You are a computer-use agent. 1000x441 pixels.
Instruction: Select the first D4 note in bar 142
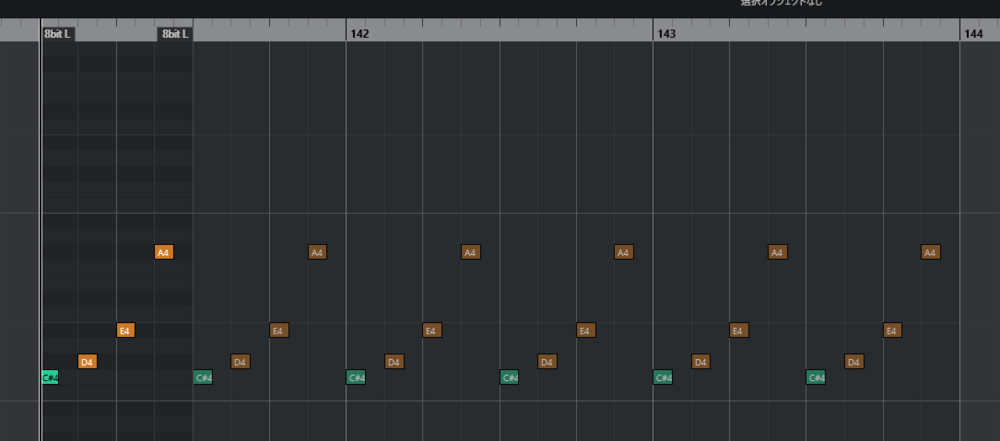(x=394, y=361)
